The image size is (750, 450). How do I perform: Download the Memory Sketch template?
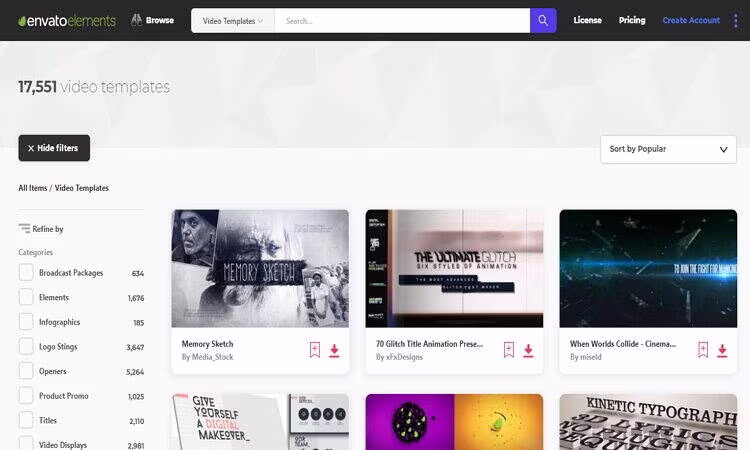click(x=334, y=351)
